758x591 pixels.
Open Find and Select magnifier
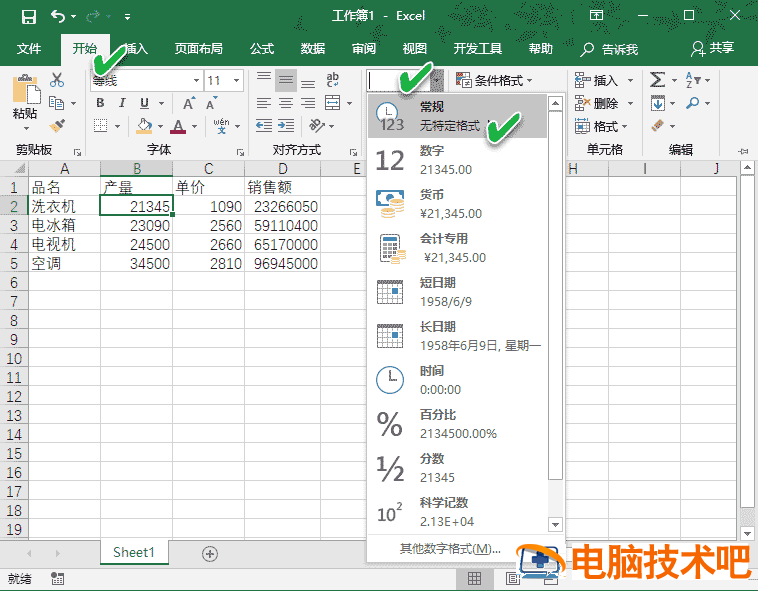tap(693, 103)
